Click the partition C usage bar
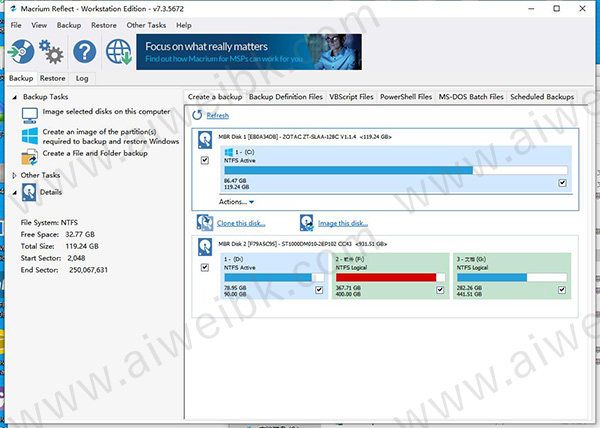Screen dimensions: 600x428 [x=396, y=170]
